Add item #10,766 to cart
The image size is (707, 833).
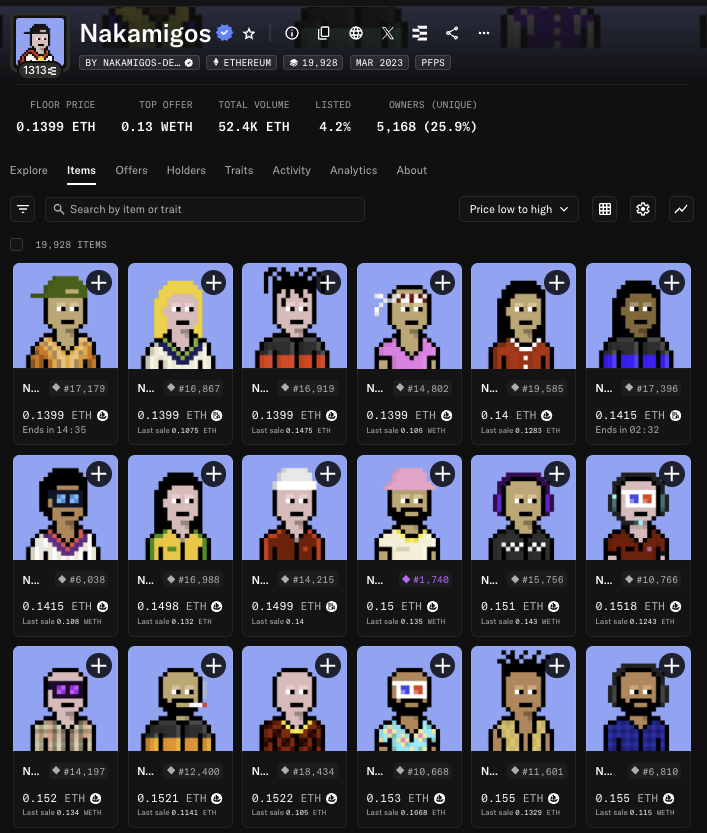[671, 474]
